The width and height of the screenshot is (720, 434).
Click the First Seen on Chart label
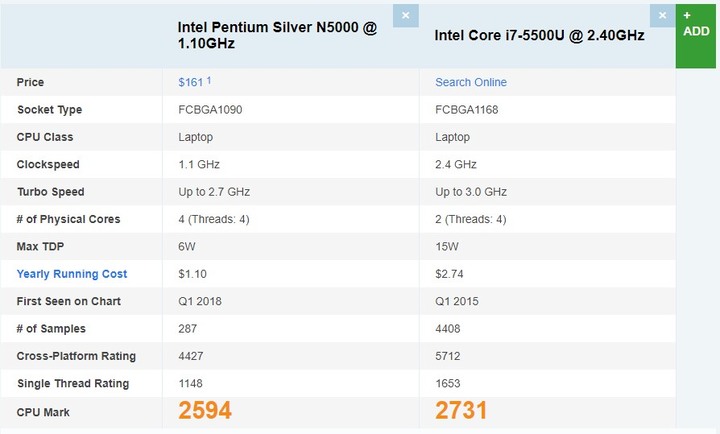(68, 301)
